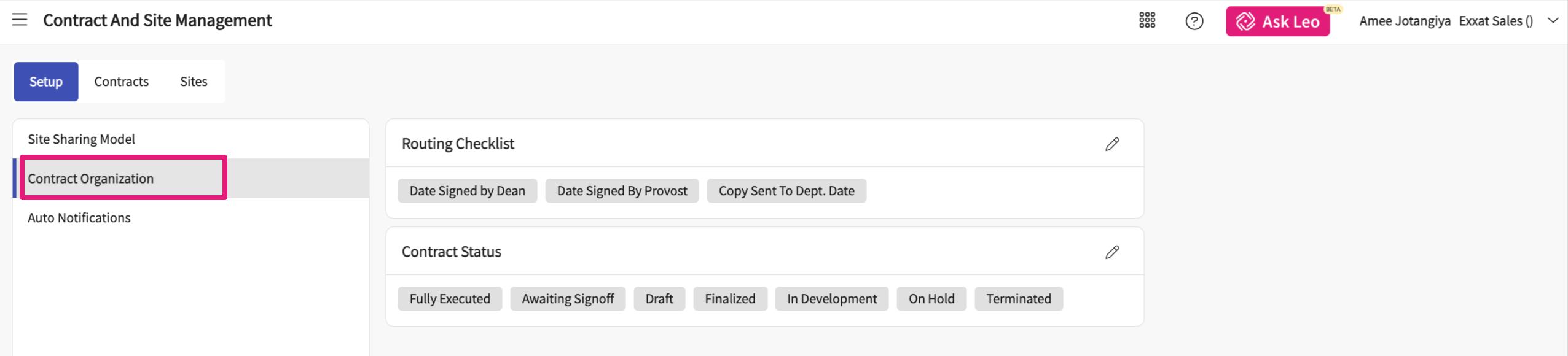Viewport: 1568px width, 356px height.
Task: Click the Fully Executed status chip
Action: point(450,299)
